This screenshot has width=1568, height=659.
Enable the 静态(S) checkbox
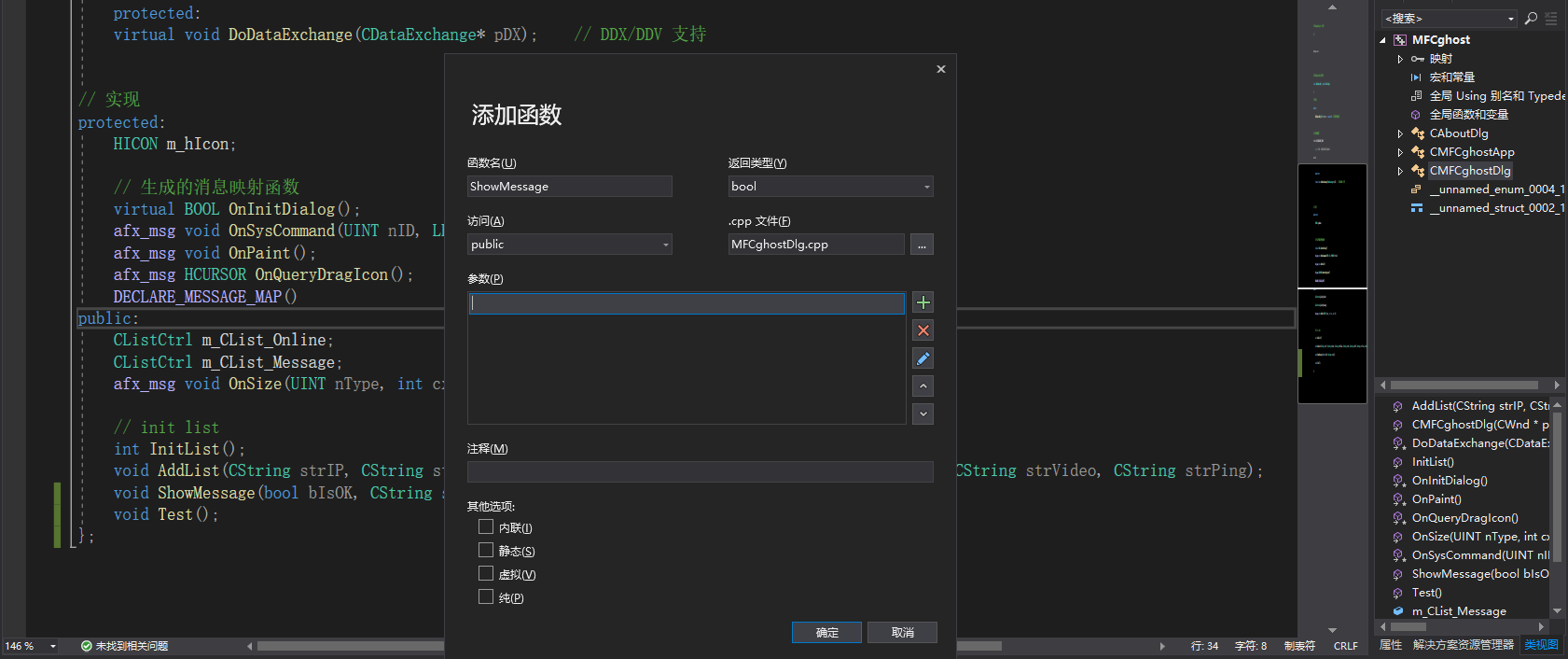[486, 551]
